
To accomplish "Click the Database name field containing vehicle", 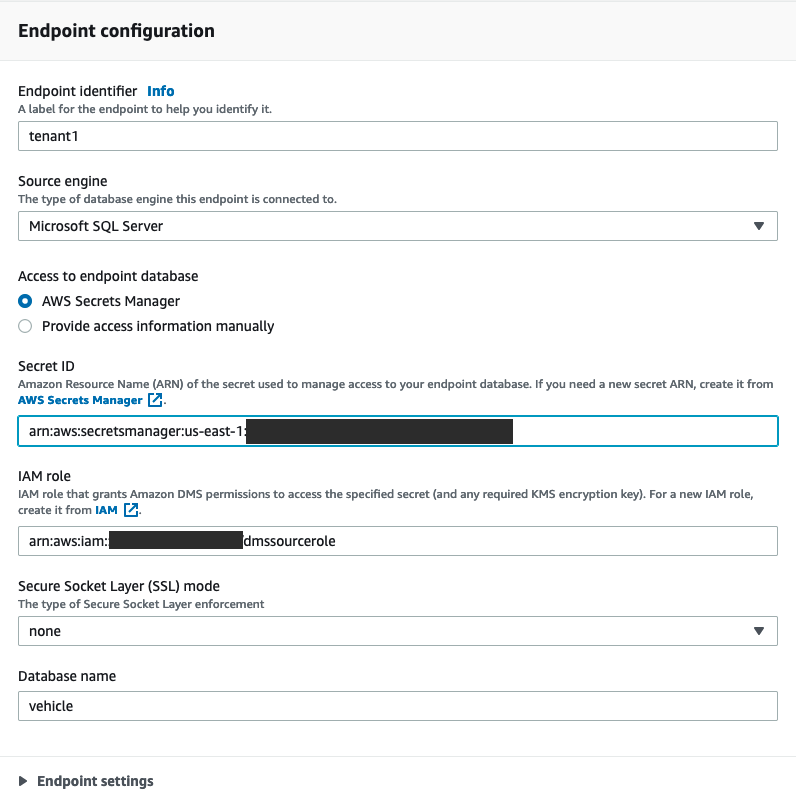I will click(397, 706).
